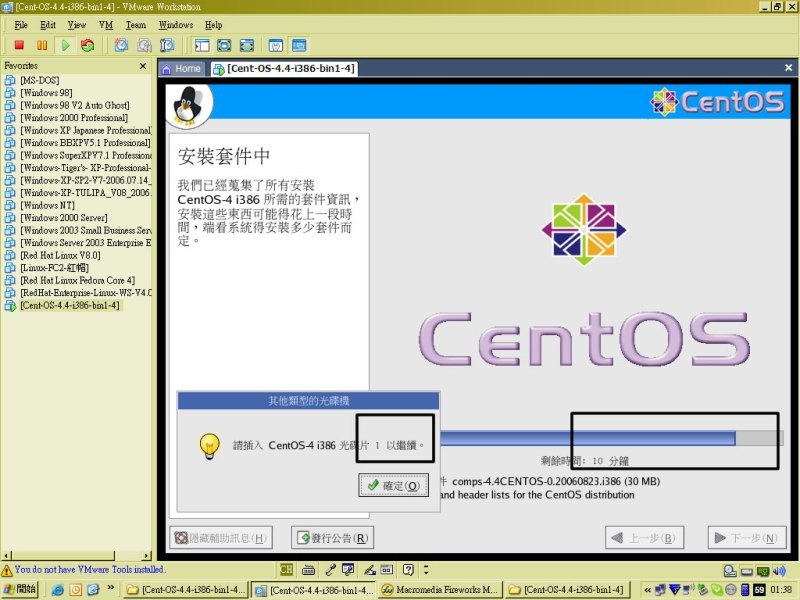Open the Help menu
This screenshot has height=600, width=800.
coord(213,24)
